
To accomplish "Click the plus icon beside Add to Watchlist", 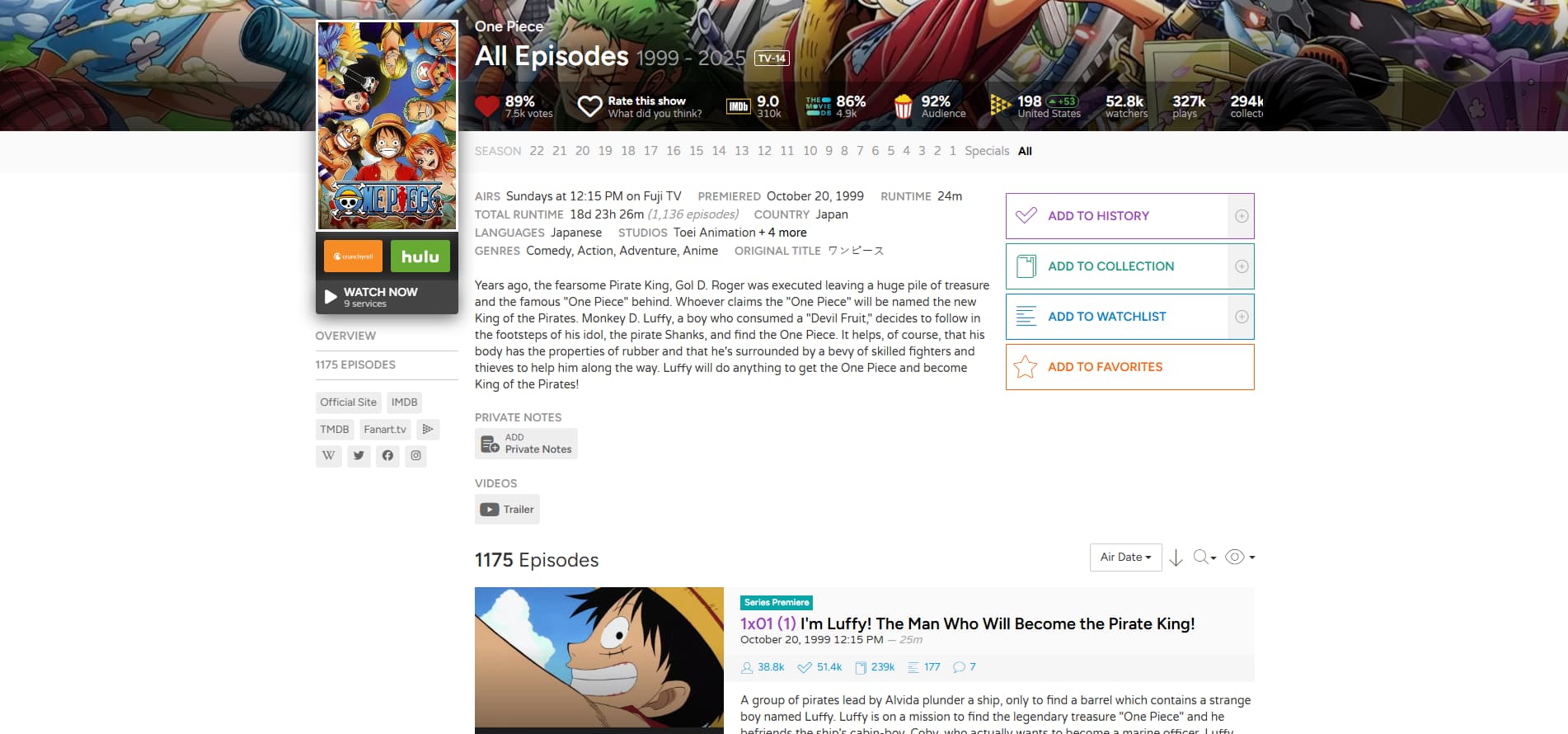I will (x=1241, y=317).
